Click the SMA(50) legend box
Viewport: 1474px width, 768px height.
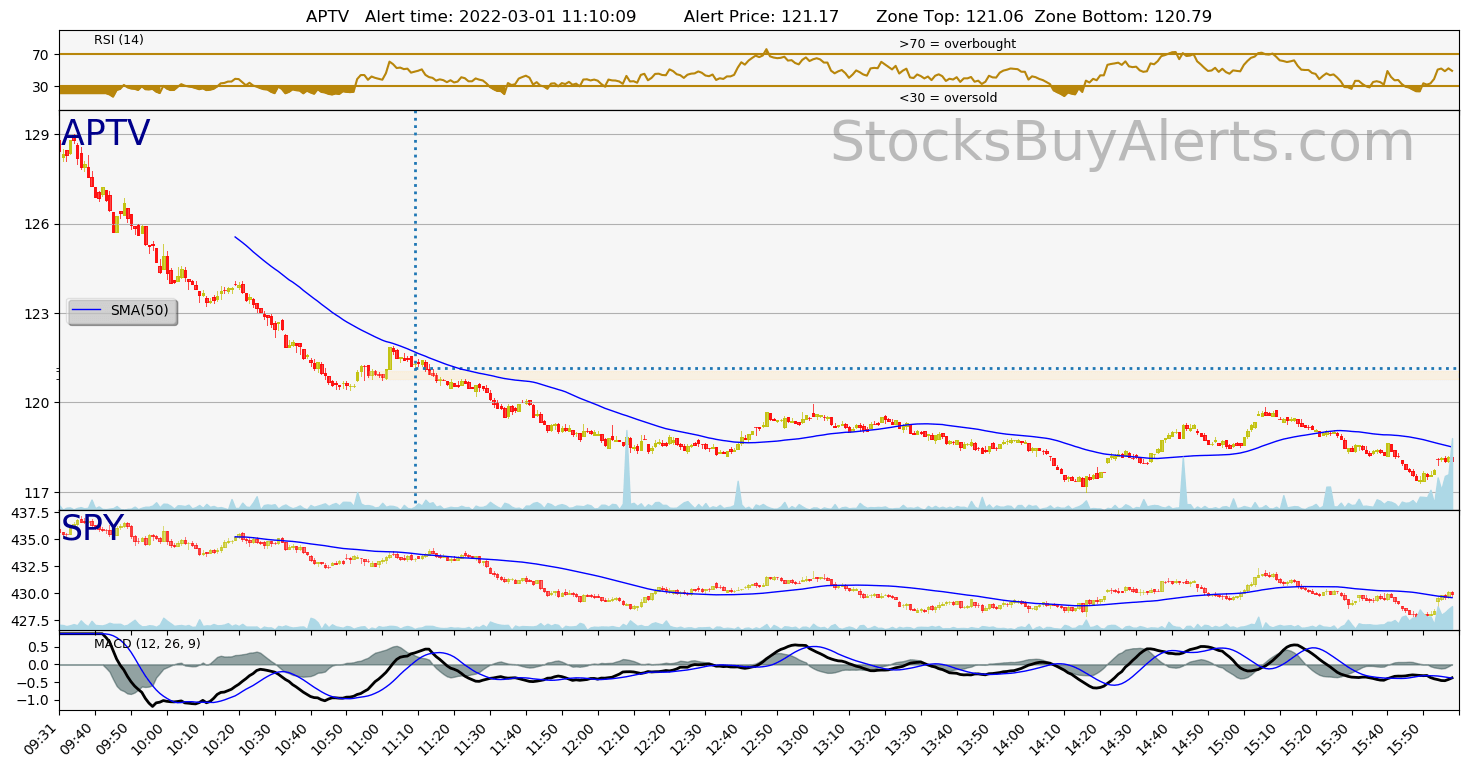pyautogui.click(x=122, y=311)
